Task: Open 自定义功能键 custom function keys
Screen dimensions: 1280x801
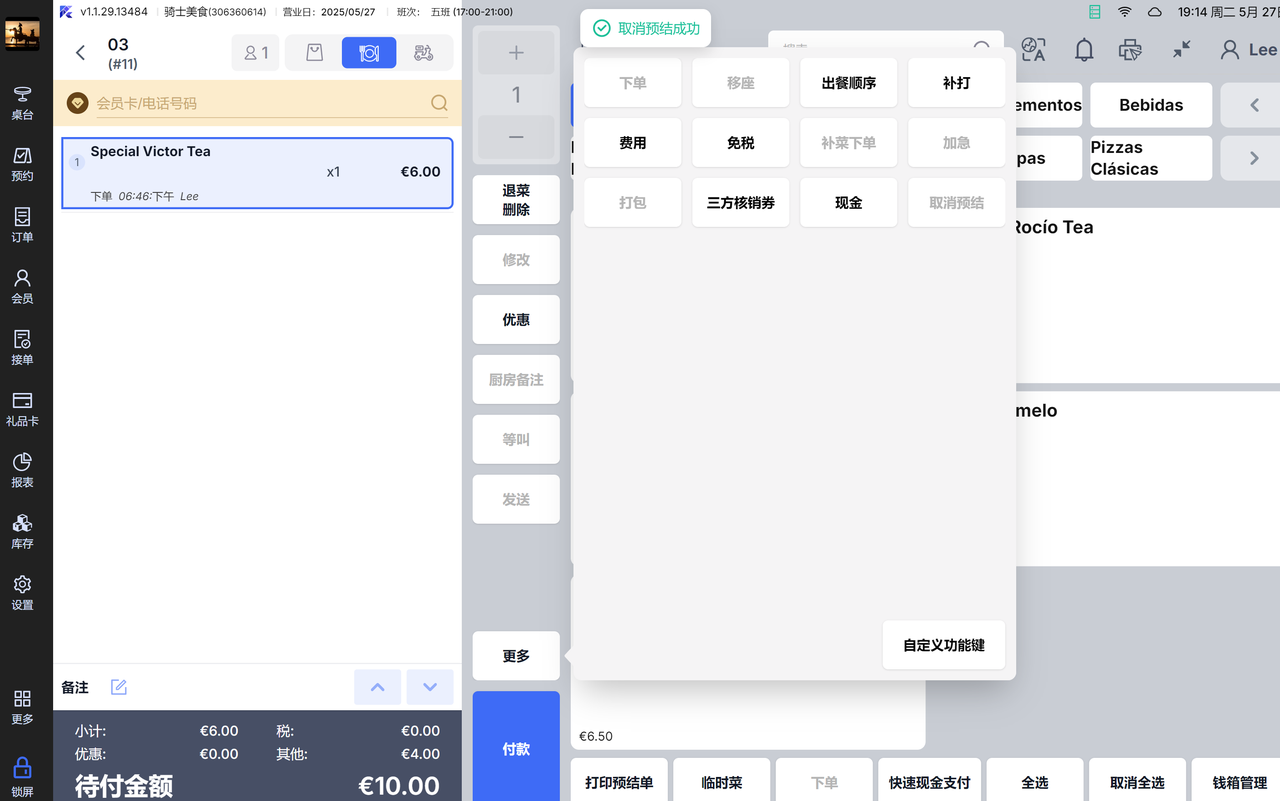Action: 944,645
